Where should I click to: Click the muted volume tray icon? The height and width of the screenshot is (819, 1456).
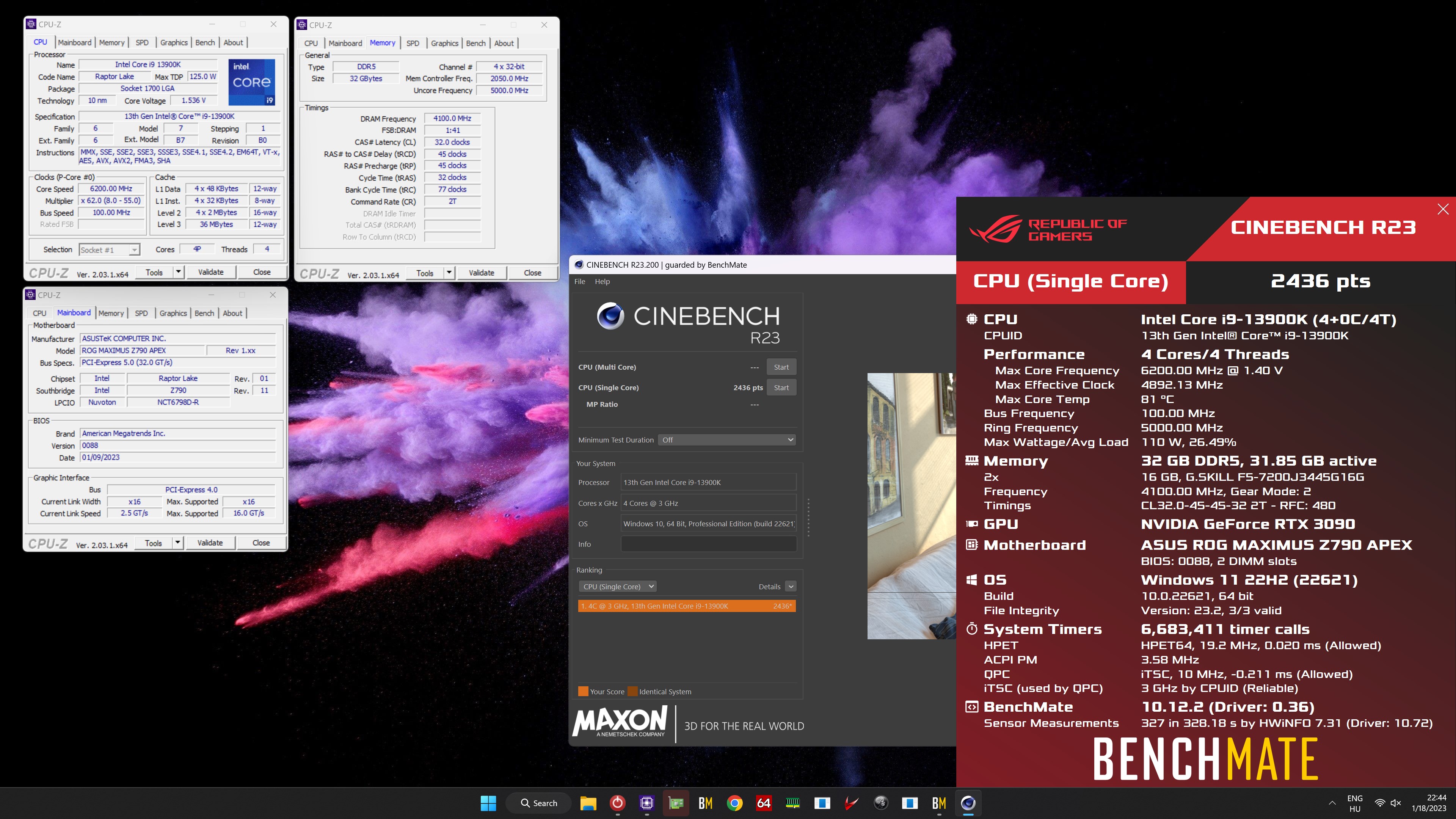(x=1395, y=803)
